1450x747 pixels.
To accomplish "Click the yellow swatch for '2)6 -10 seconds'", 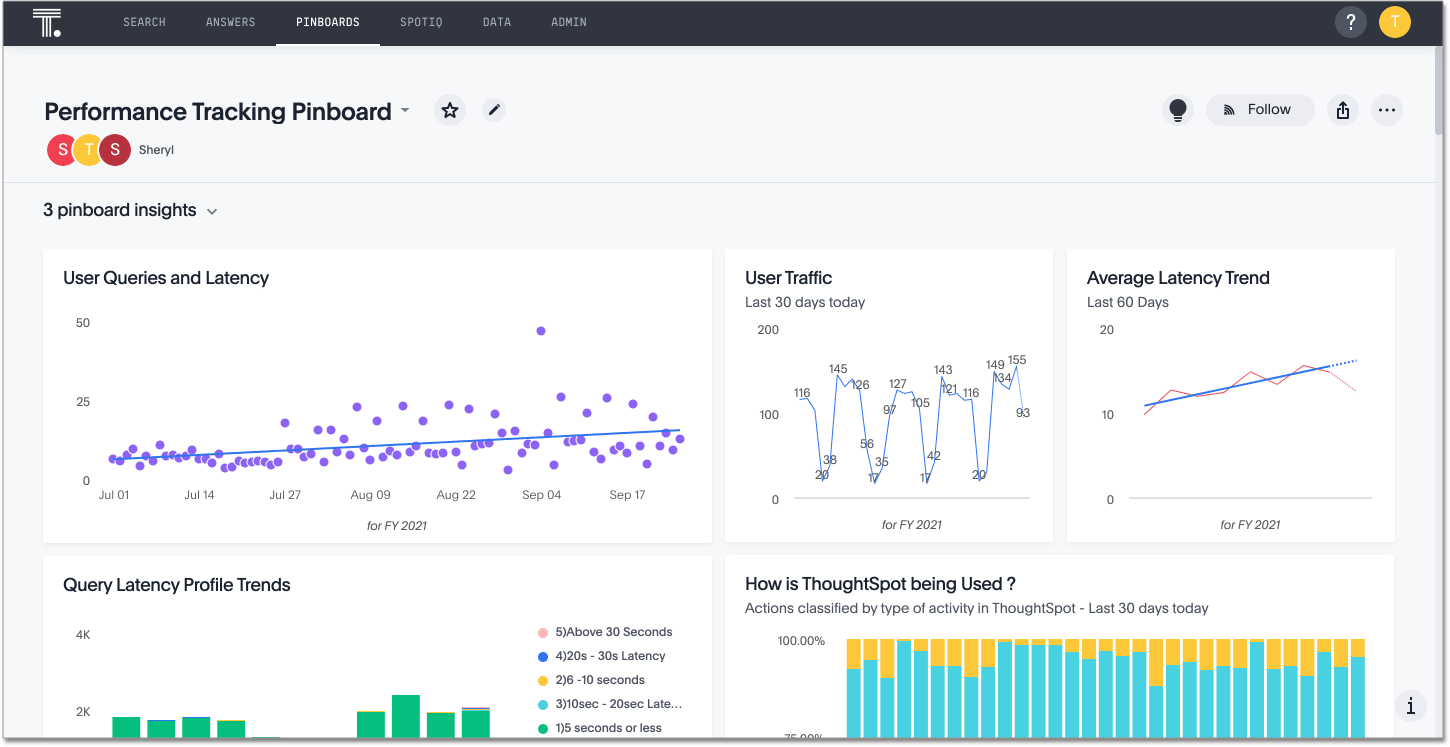I will pos(544,680).
